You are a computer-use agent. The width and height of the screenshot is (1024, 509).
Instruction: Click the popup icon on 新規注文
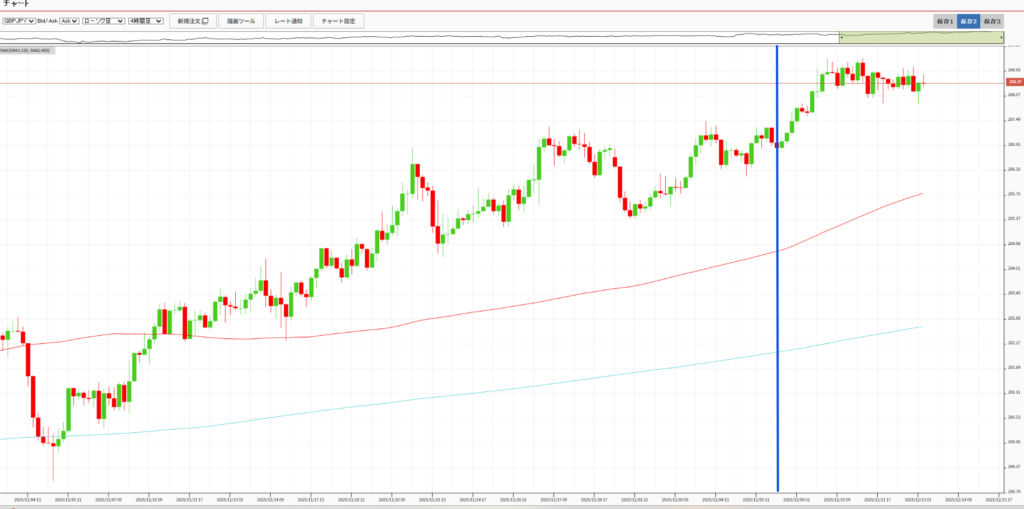point(205,21)
